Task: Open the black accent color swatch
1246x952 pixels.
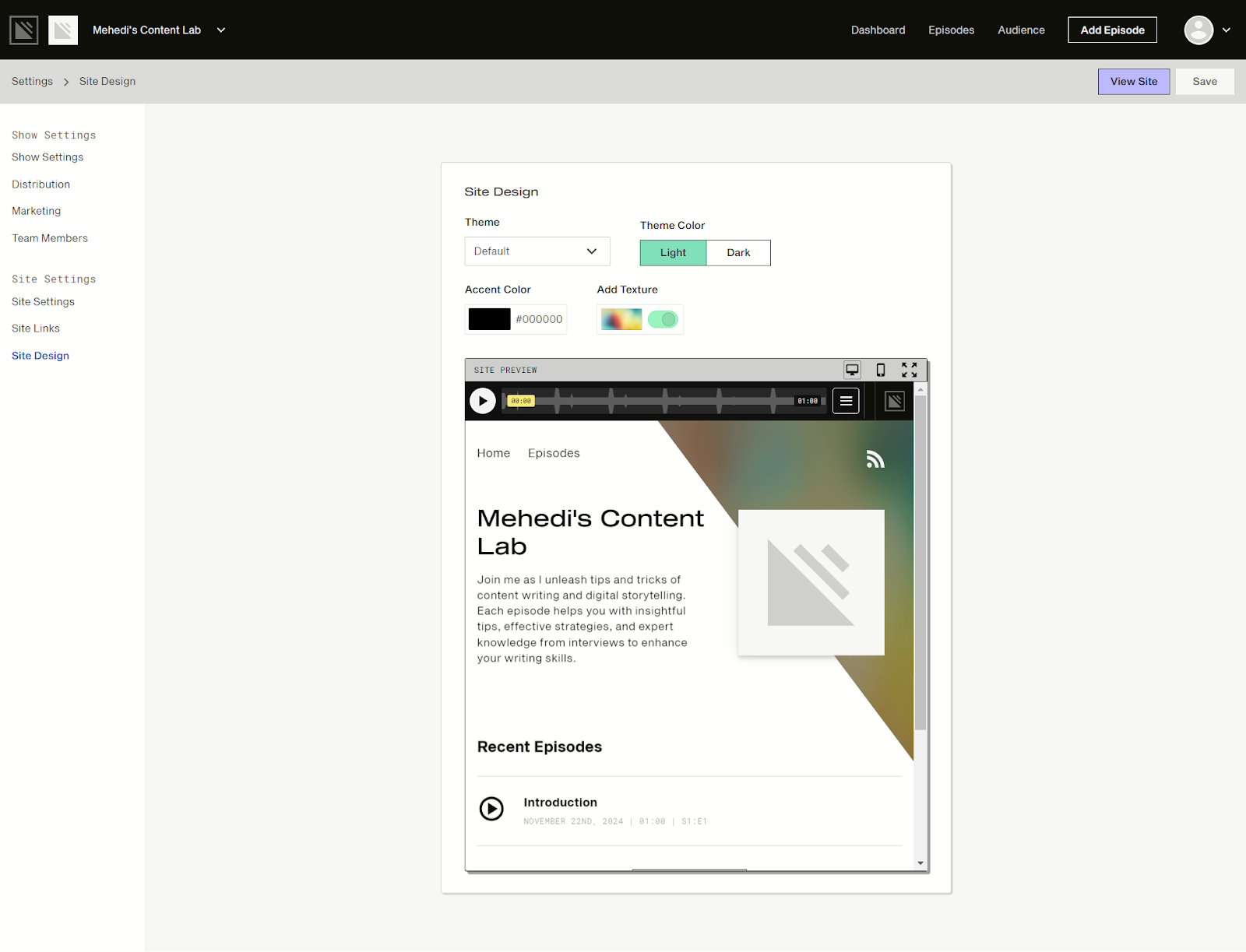Action: [488, 319]
